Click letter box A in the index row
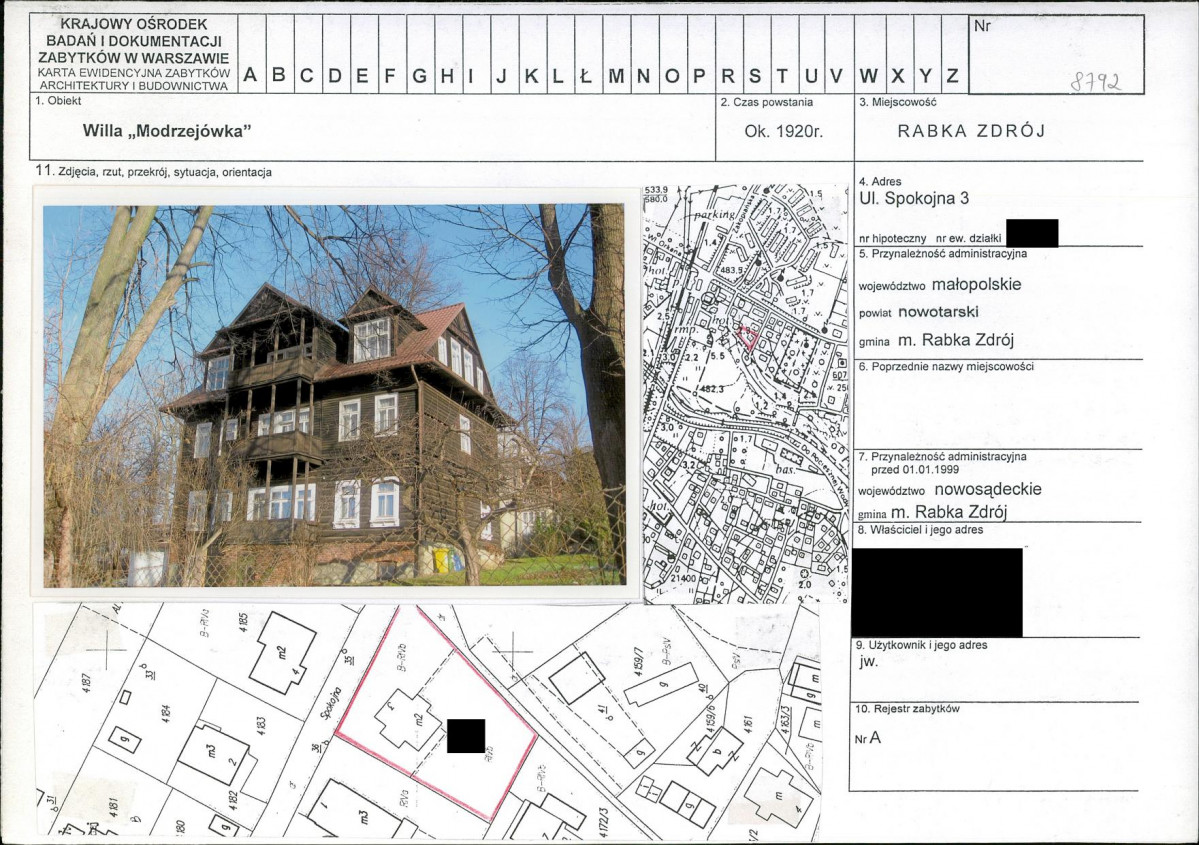Screen dimensions: 1199x845 coord(250,75)
